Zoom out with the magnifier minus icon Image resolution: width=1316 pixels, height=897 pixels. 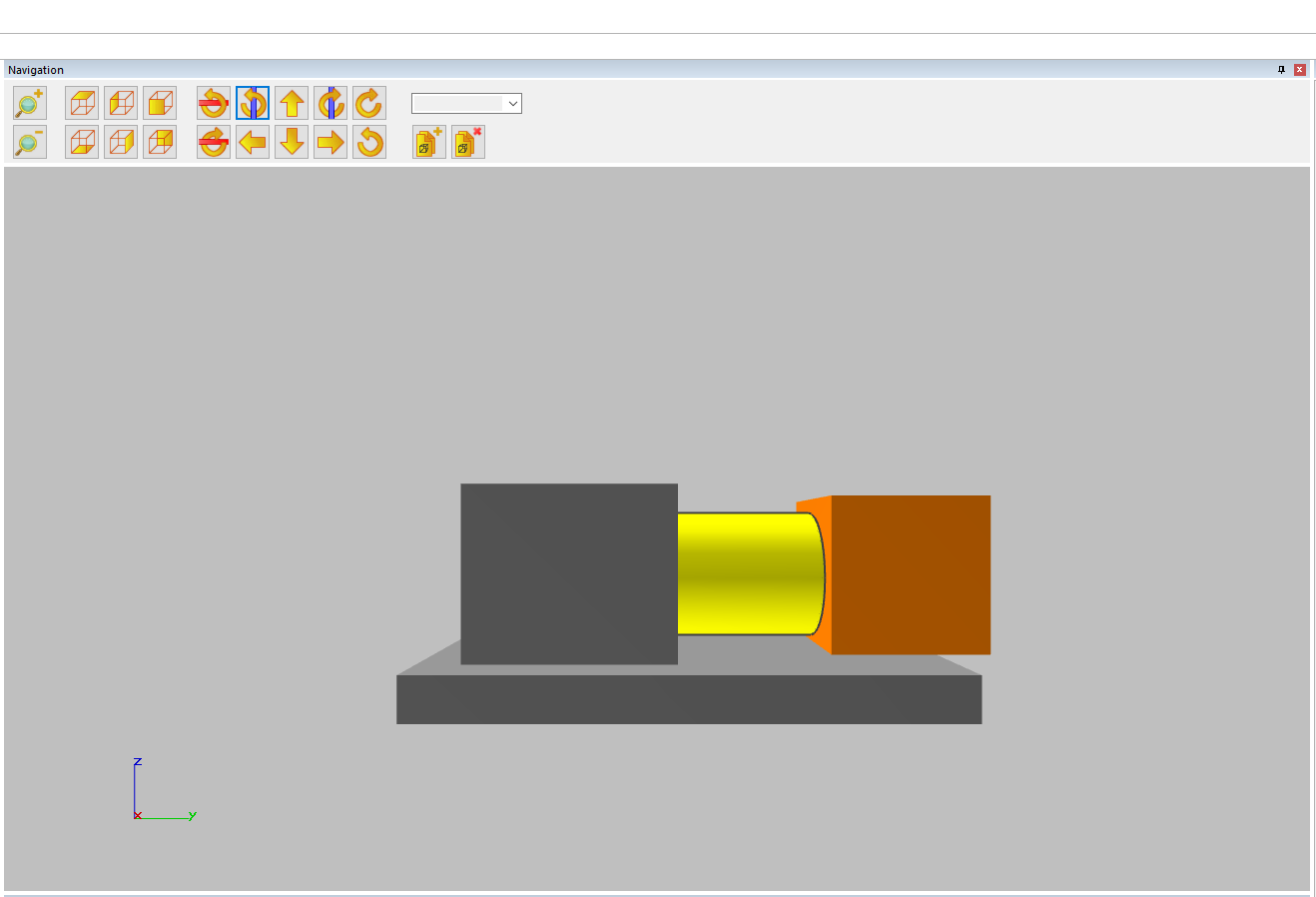tap(30, 142)
